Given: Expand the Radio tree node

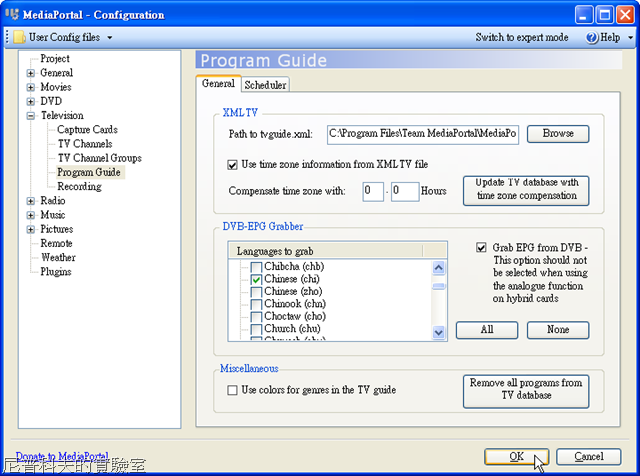Looking at the screenshot, I should 31,201.
